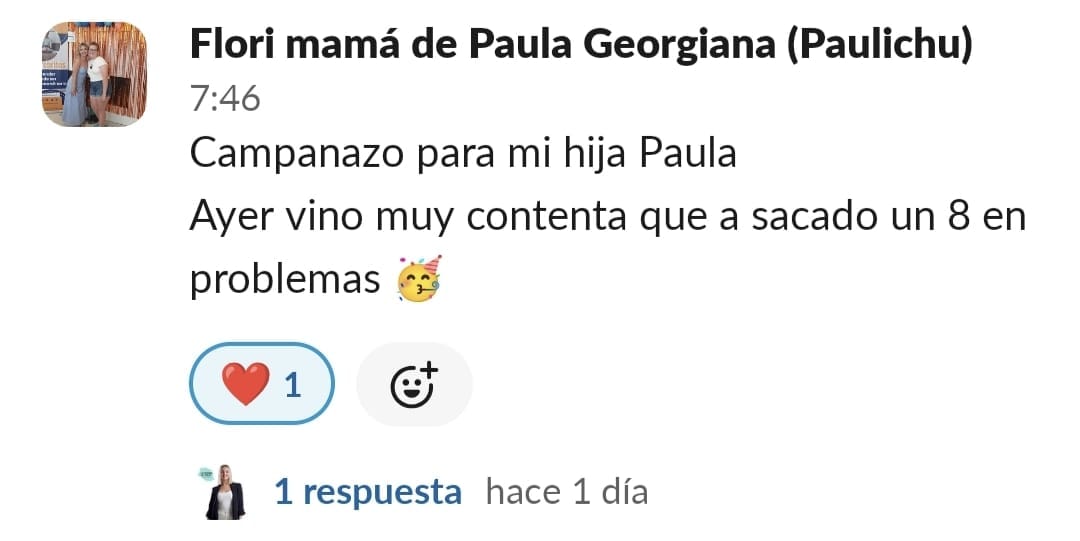Click the line starting "Ayer vino muy contenta"
1080x541 pixels.
click(607, 217)
